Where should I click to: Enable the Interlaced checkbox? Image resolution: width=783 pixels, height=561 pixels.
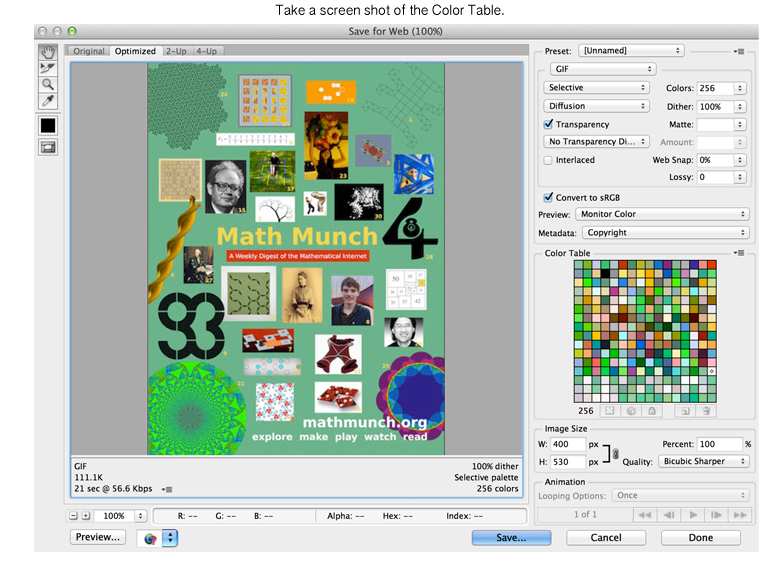pos(548,160)
